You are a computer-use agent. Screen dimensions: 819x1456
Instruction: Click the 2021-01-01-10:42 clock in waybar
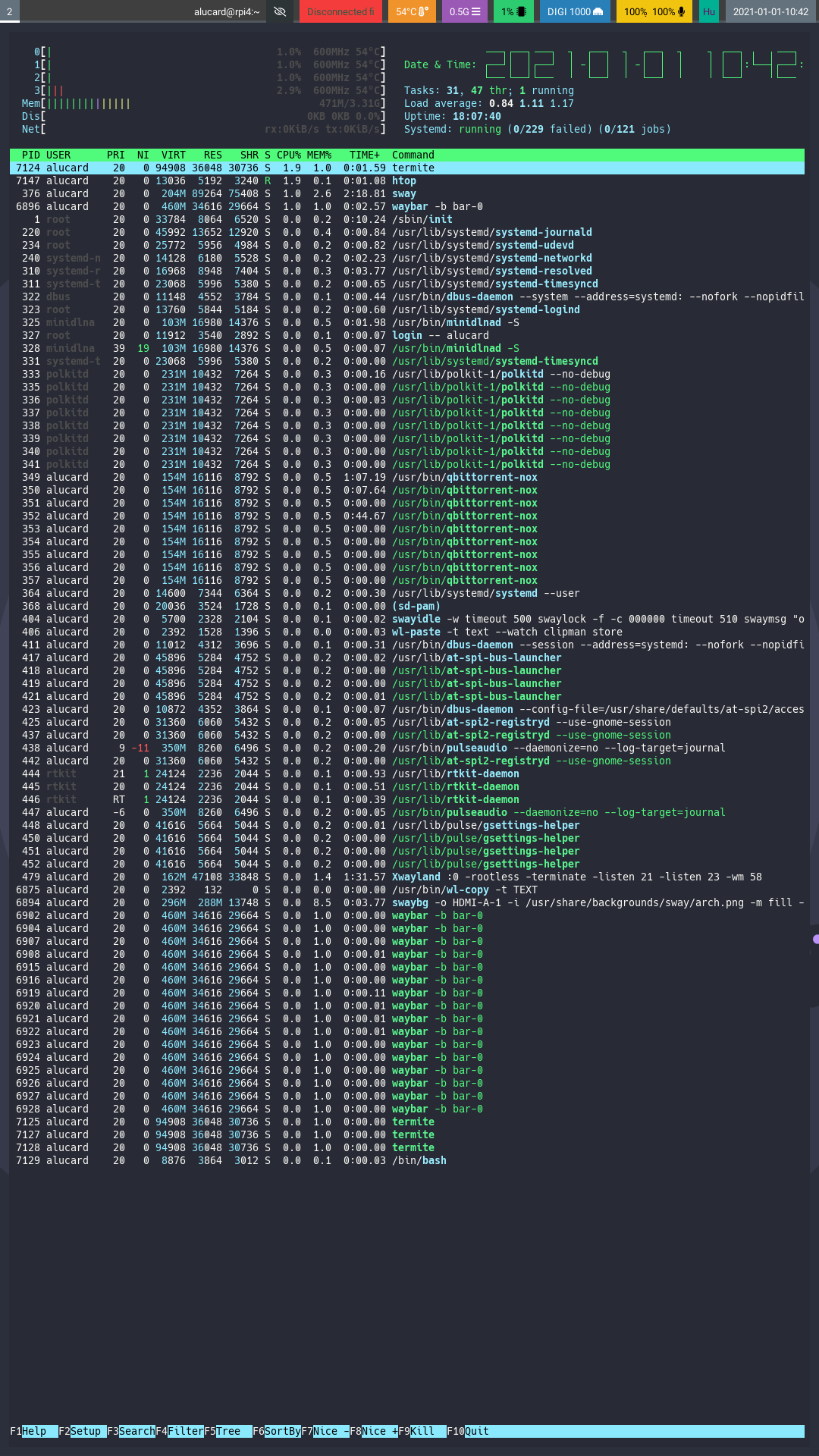pyautogui.click(x=770, y=11)
